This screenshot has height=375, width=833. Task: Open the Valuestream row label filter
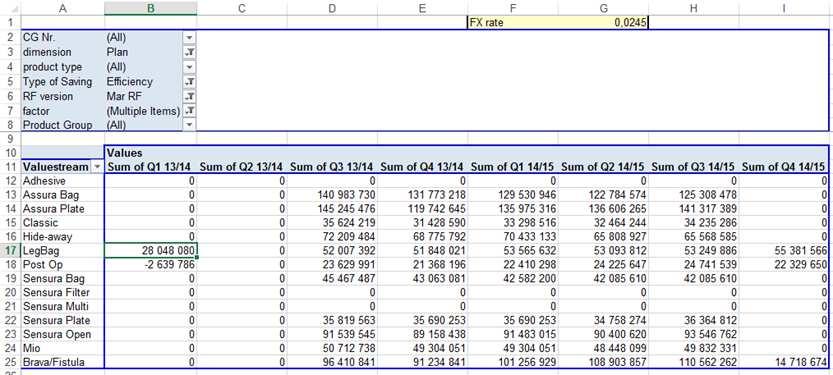pos(97,167)
